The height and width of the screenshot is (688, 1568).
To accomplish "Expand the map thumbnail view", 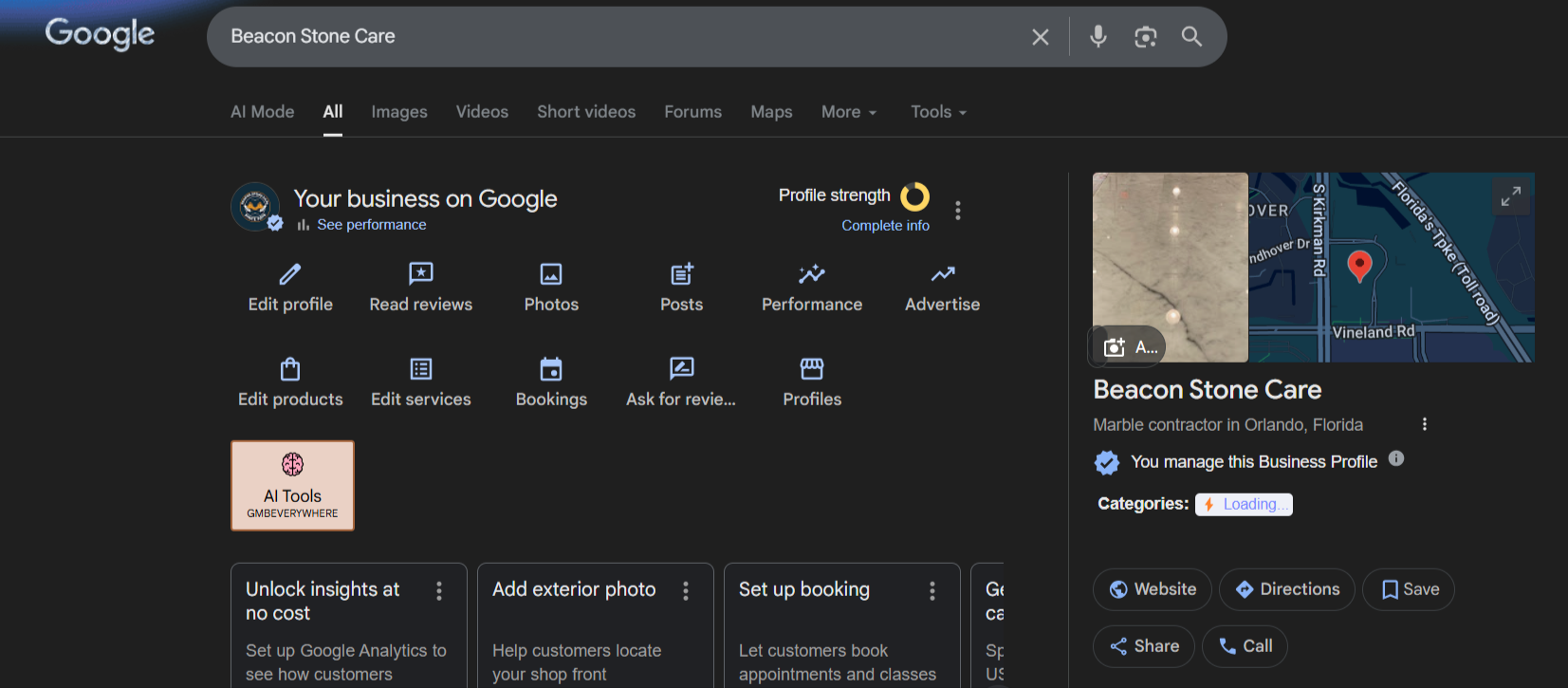I will pyautogui.click(x=1510, y=196).
